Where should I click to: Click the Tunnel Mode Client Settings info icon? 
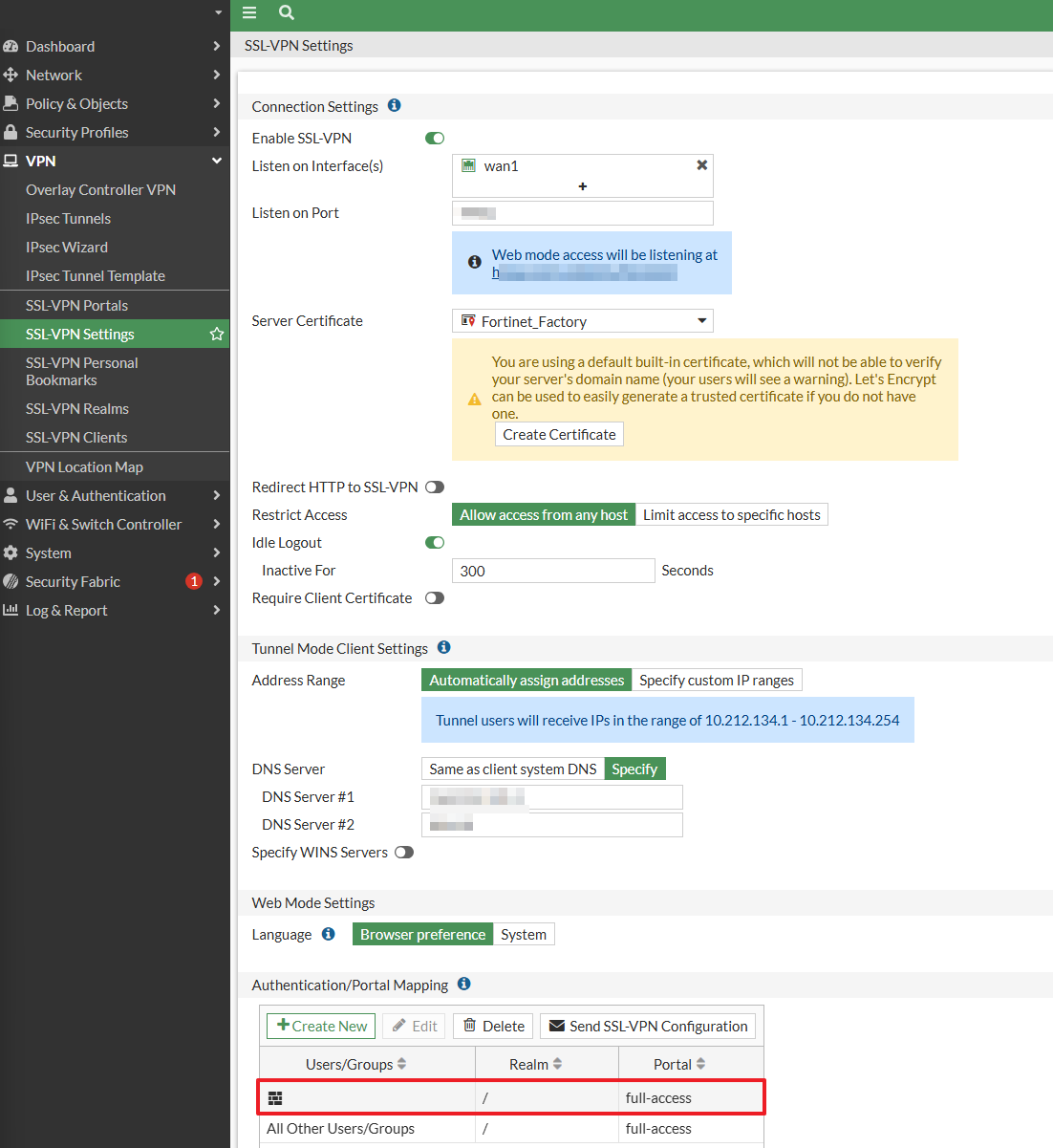click(x=443, y=648)
